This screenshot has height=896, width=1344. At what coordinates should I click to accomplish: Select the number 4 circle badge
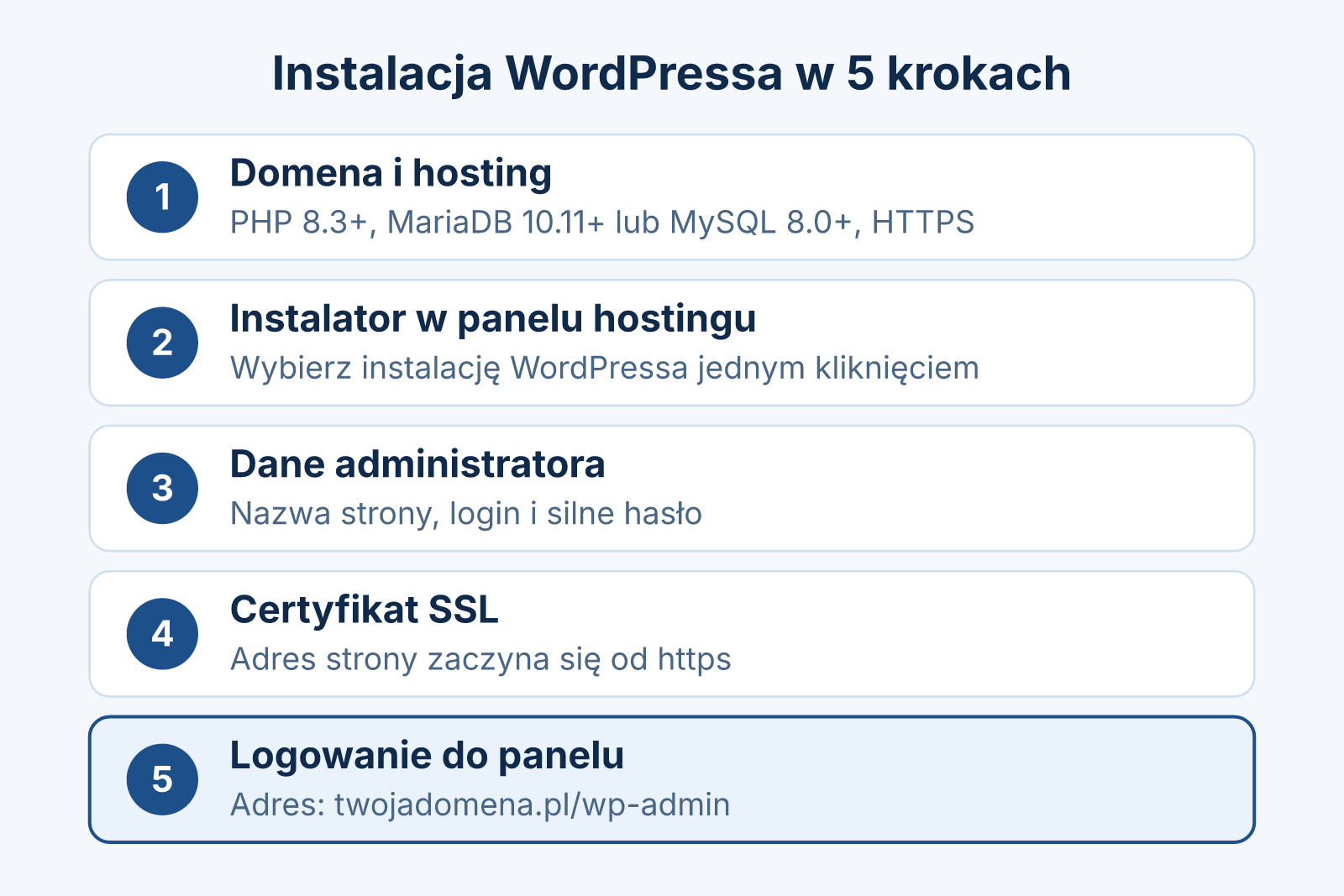coord(162,633)
